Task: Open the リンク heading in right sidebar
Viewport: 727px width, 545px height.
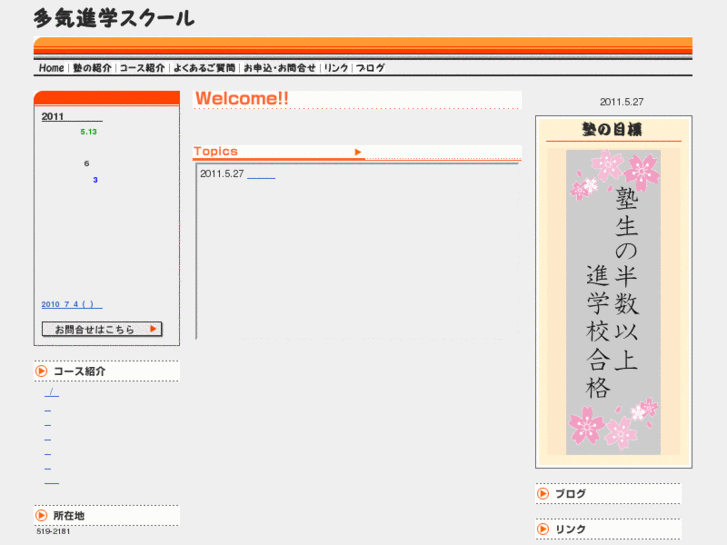Action: [x=570, y=529]
